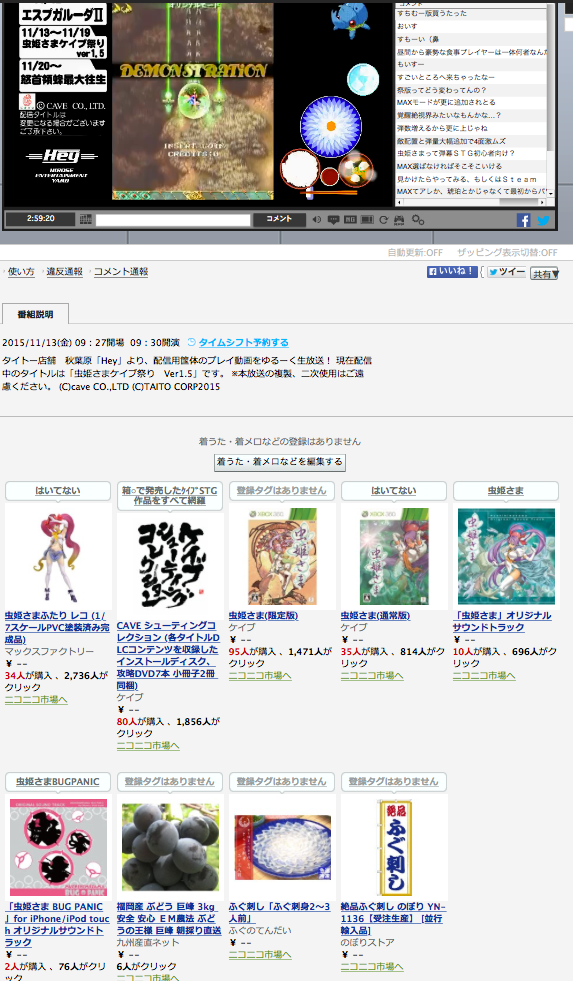
Task: Open 虫姫さま(限定版) product link
Action: 263,616
